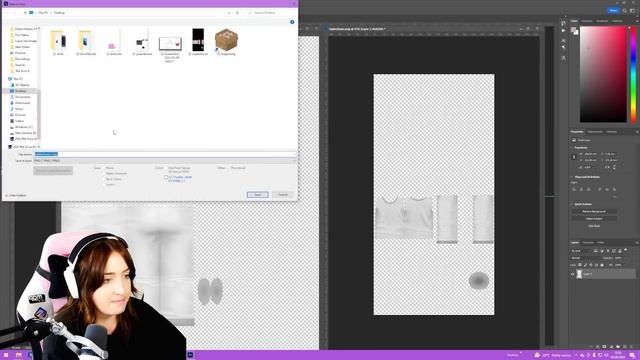Open the Windows Start menu

click(x=6, y=355)
